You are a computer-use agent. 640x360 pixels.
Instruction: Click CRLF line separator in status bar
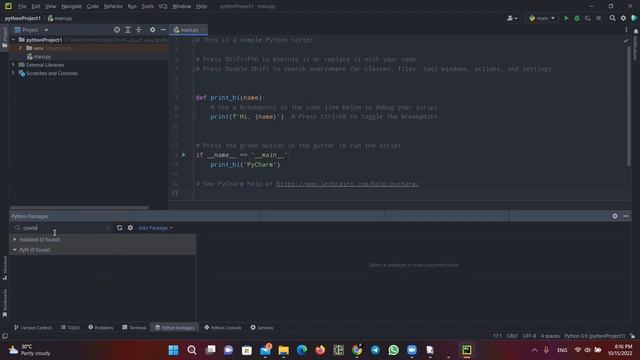point(512,336)
